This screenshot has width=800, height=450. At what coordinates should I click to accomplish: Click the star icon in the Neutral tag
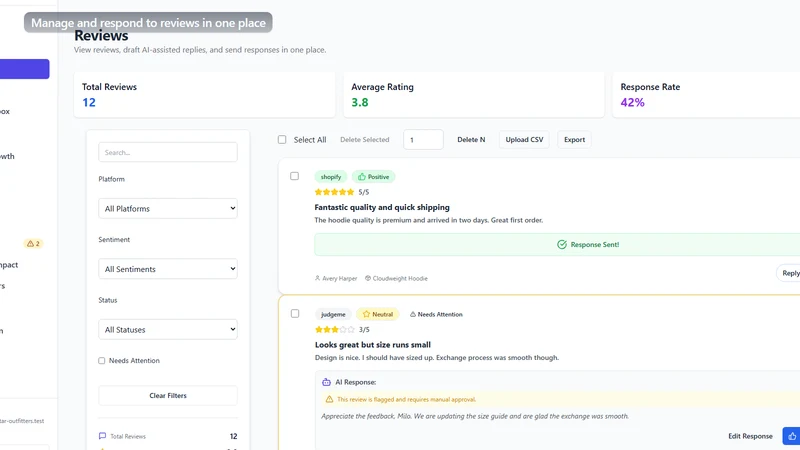click(x=366, y=314)
